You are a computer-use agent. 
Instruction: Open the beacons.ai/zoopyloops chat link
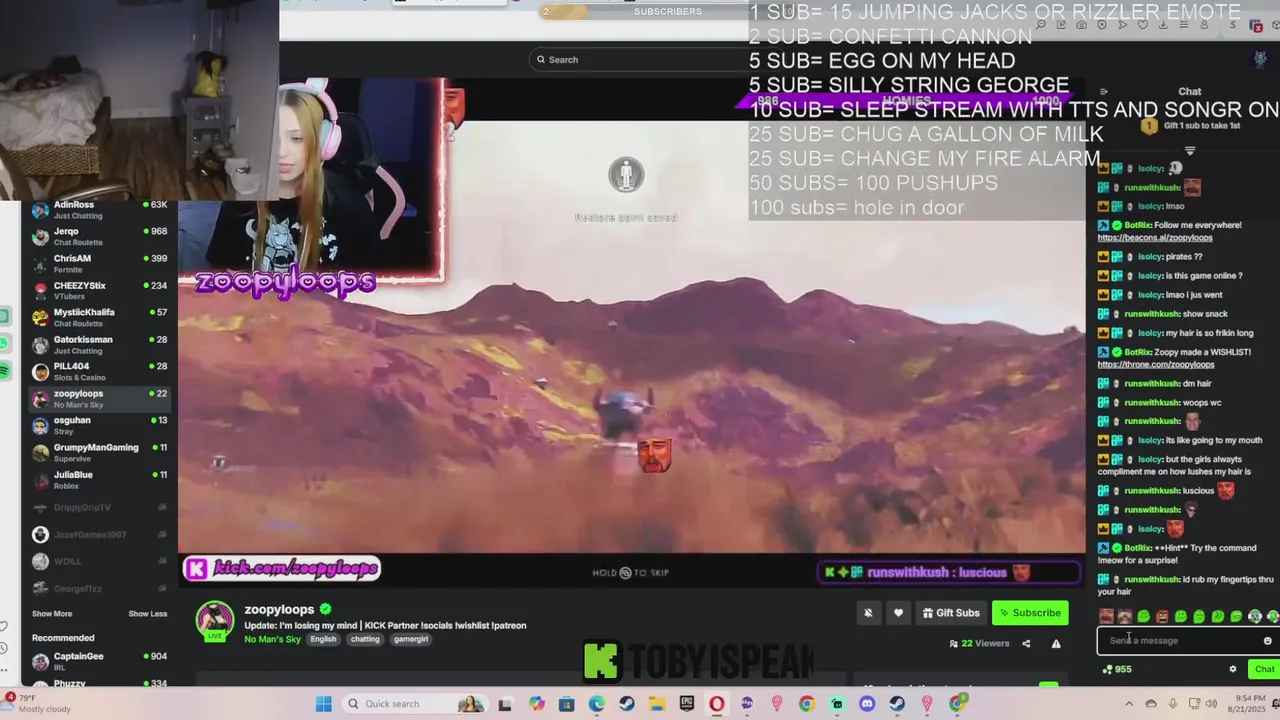click(x=1155, y=238)
